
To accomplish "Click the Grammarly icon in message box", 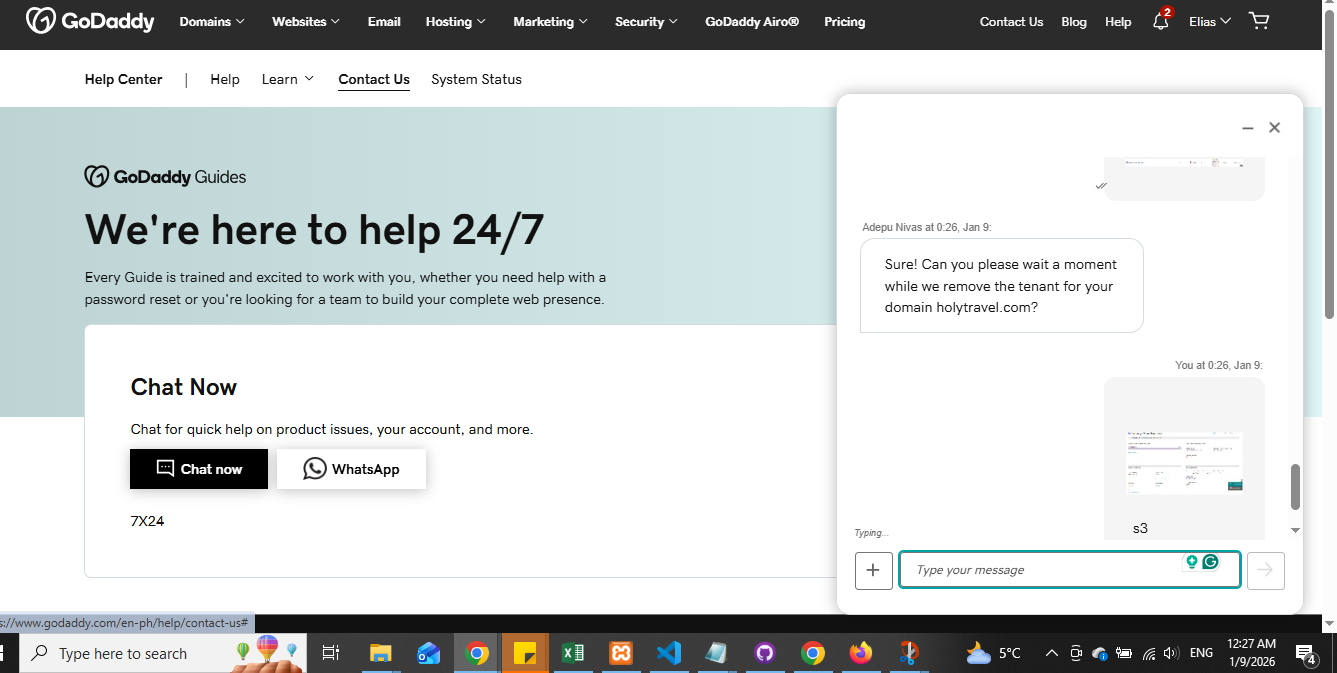I will point(1211,562).
